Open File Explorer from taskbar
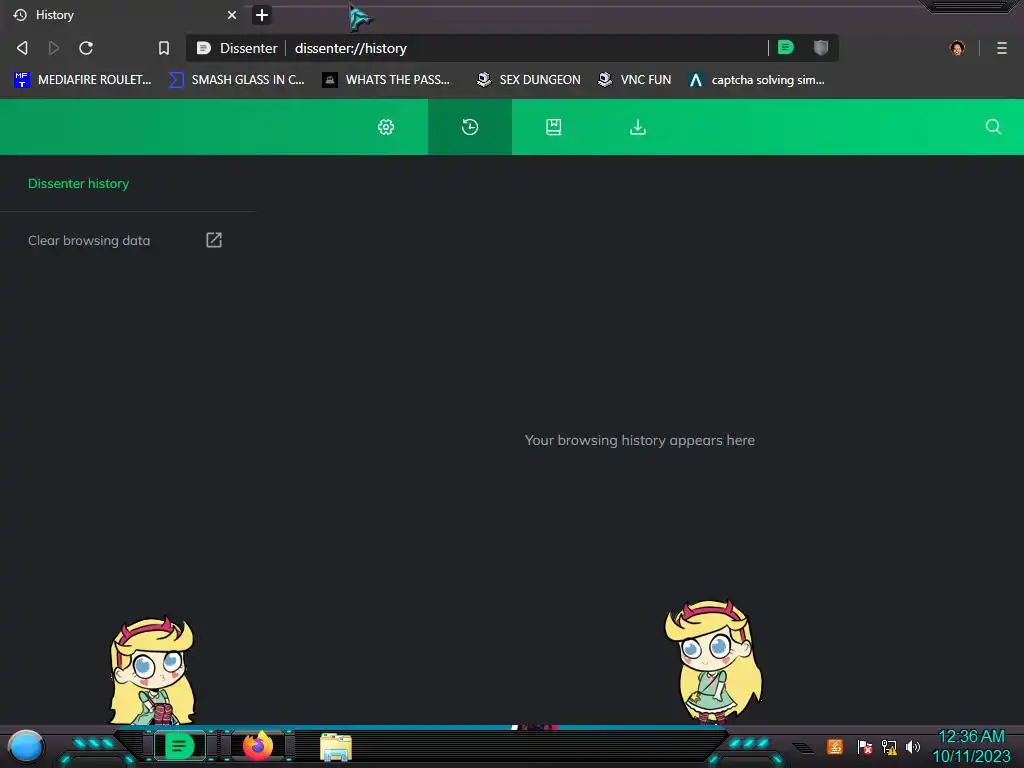This screenshot has width=1024, height=768. (336, 747)
